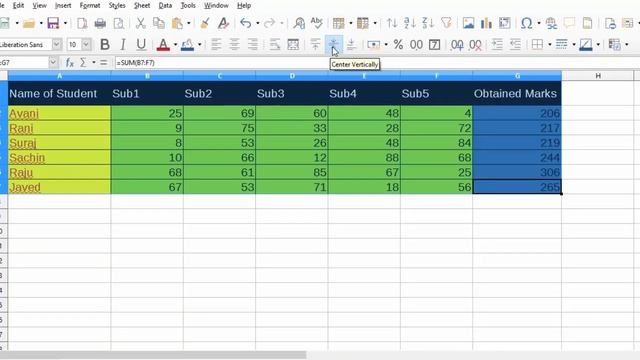Click the Avani student link
Image resolution: width=640 pixels, height=360 pixels.
[x=24, y=113]
